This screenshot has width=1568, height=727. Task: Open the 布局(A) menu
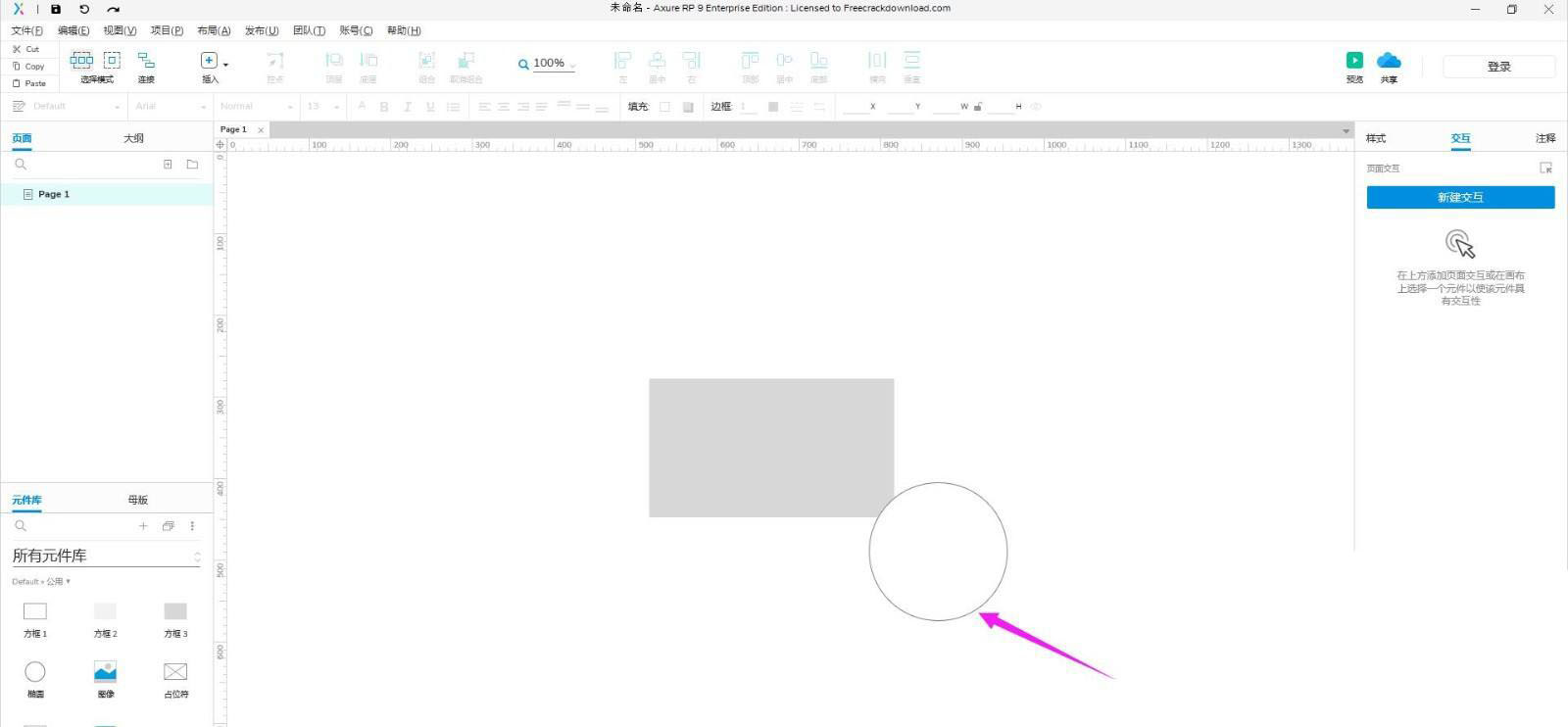coord(214,30)
